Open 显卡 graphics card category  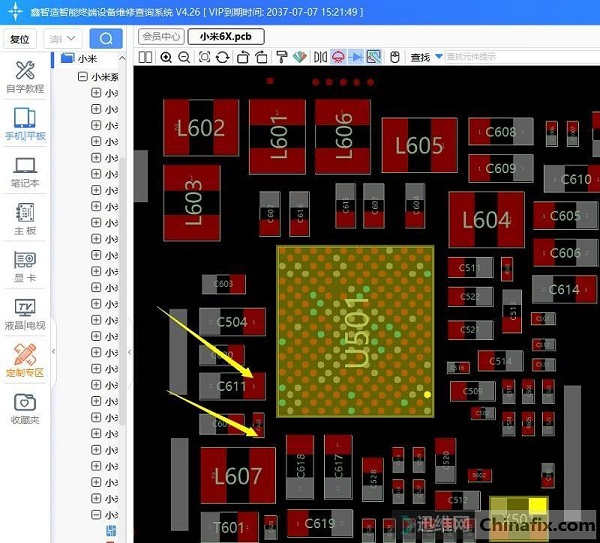(x=26, y=265)
